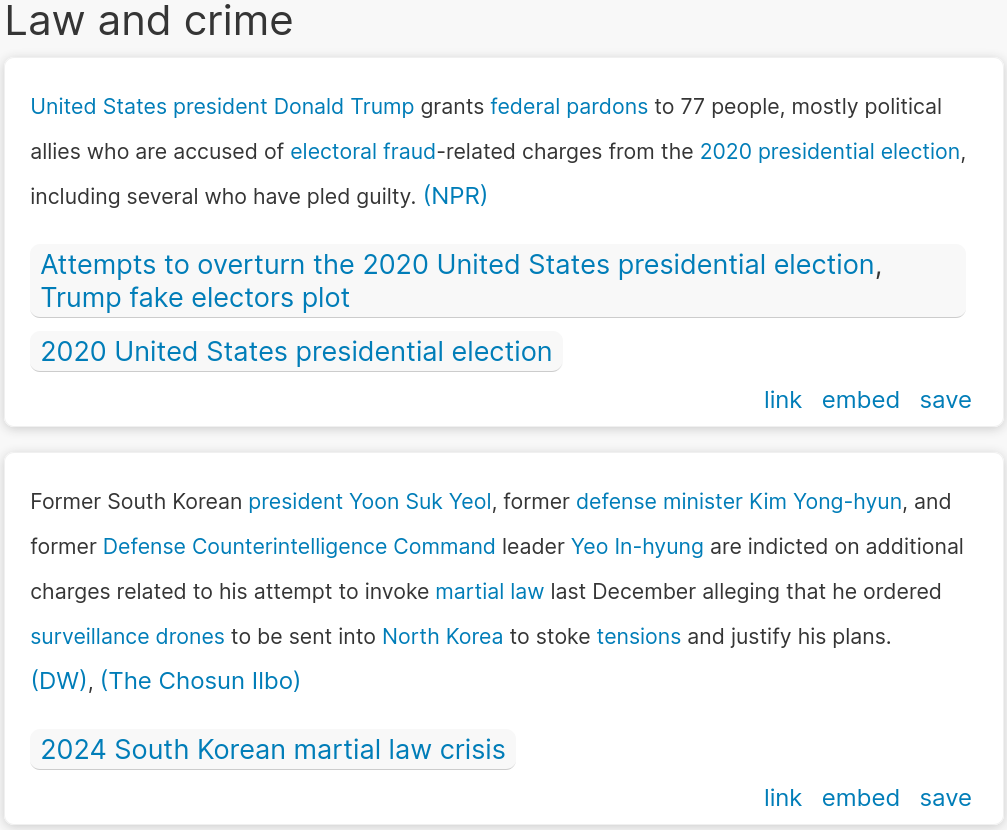1007x830 pixels.
Task: Click the defense minister Kim Yong-hyun link
Action: pyautogui.click(x=736, y=501)
